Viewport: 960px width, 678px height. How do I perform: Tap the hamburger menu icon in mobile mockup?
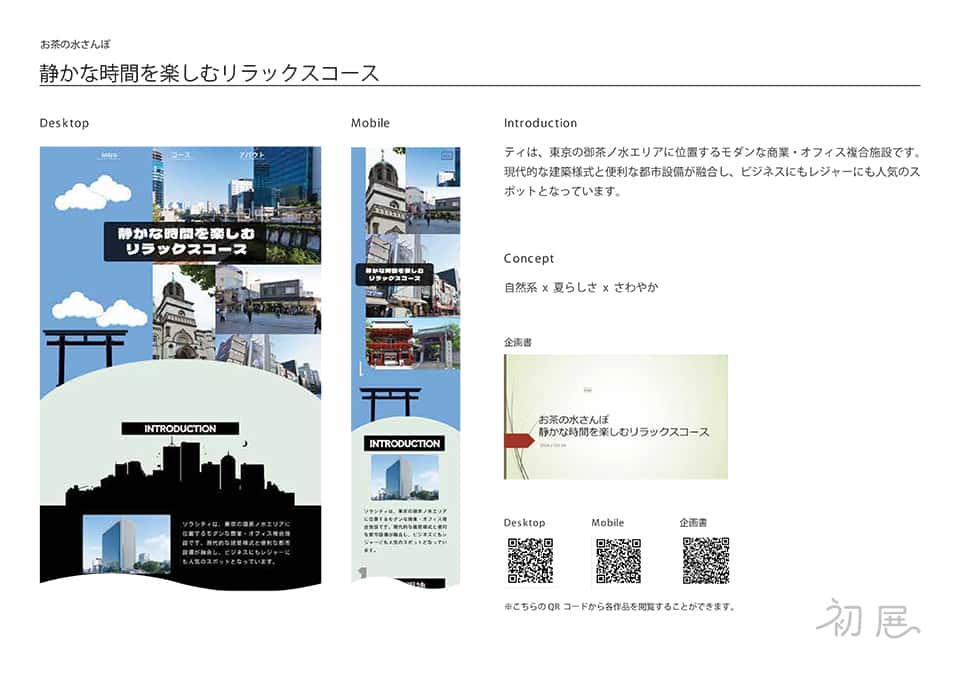447,156
